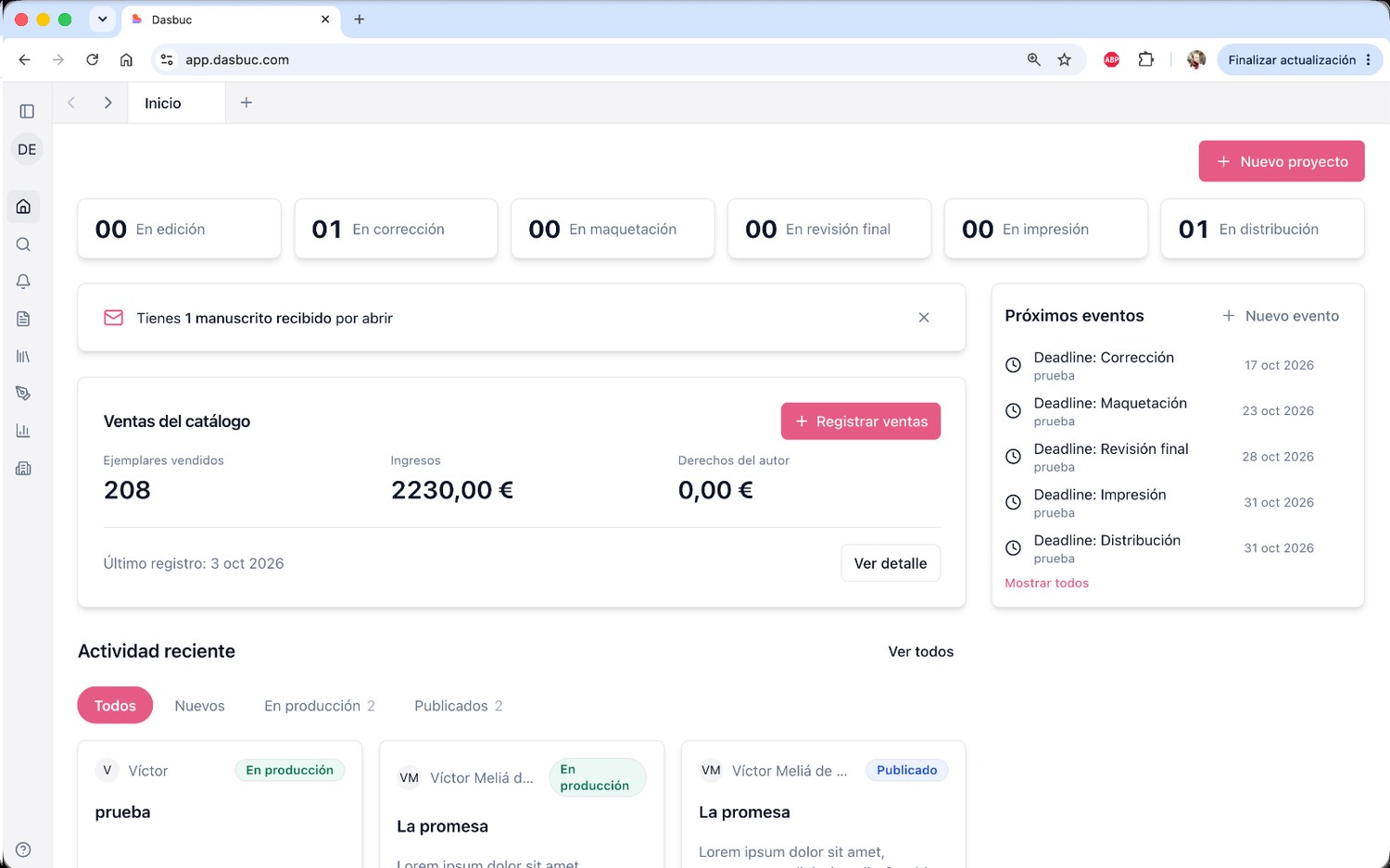1390x868 pixels.
Task: Select the Todos filter tab
Action: click(x=115, y=706)
